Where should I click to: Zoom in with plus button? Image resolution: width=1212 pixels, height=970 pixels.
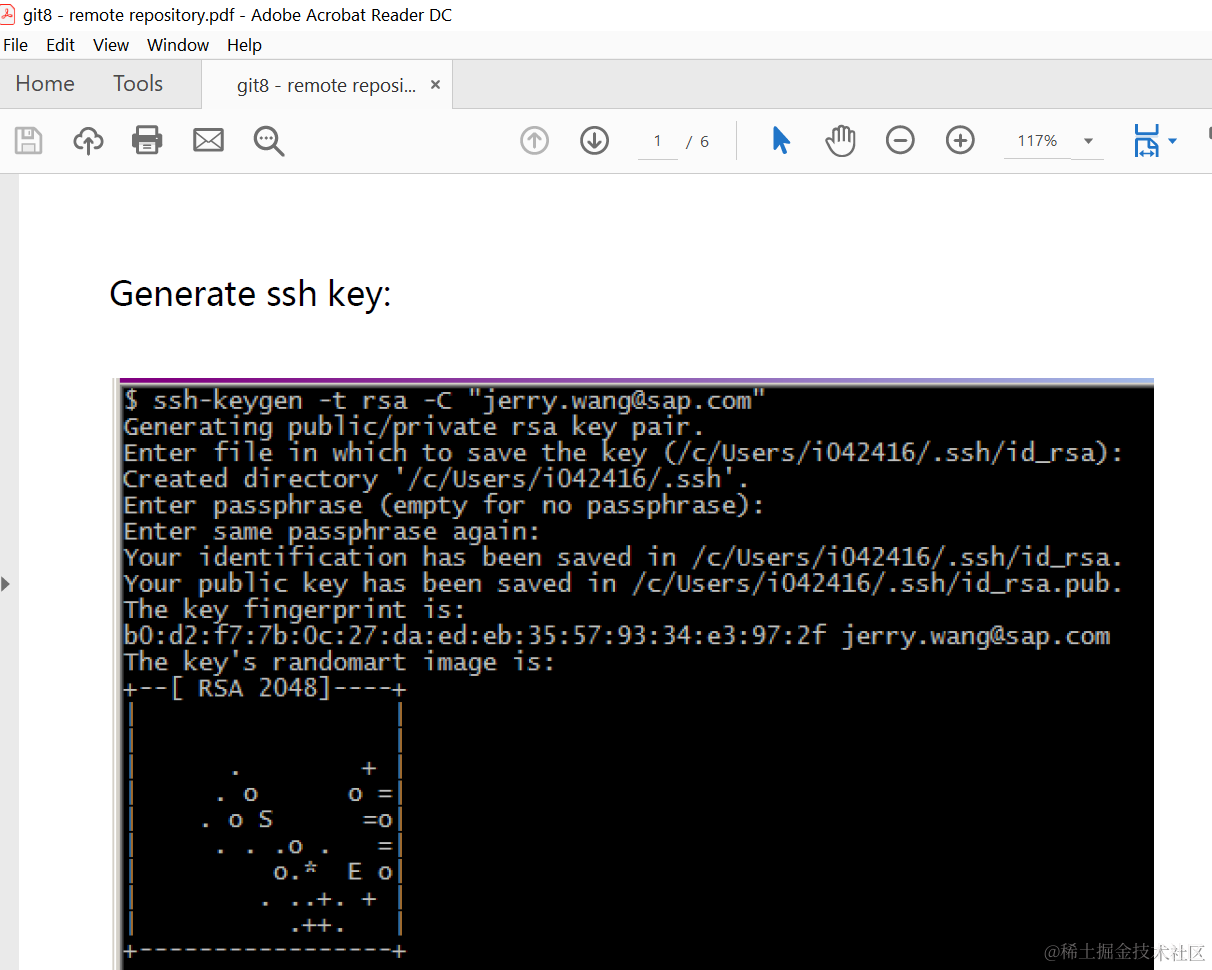(x=960, y=141)
